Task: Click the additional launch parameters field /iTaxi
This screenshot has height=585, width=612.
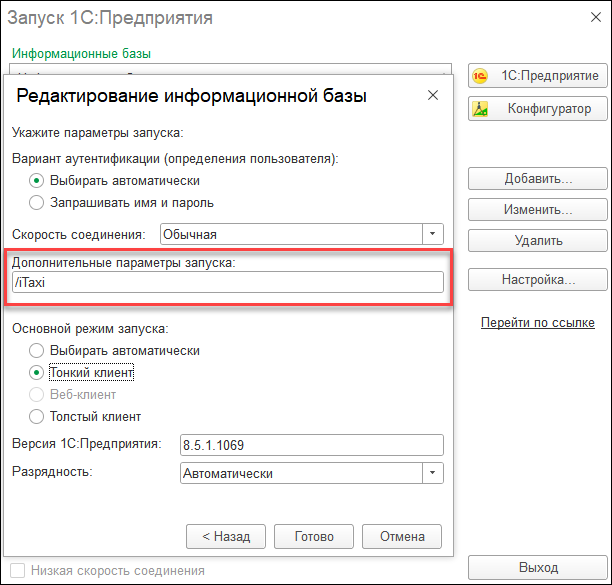Action: 228,282
